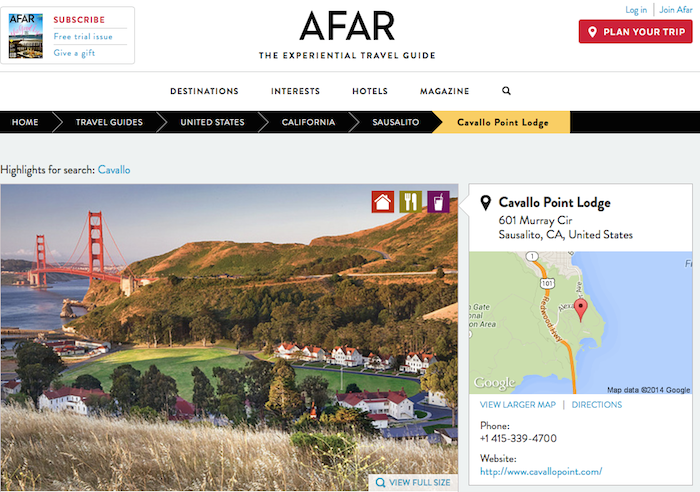700x492 pixels.
Task: Click the Sausalito, CA, United States text
Action: 566,235
